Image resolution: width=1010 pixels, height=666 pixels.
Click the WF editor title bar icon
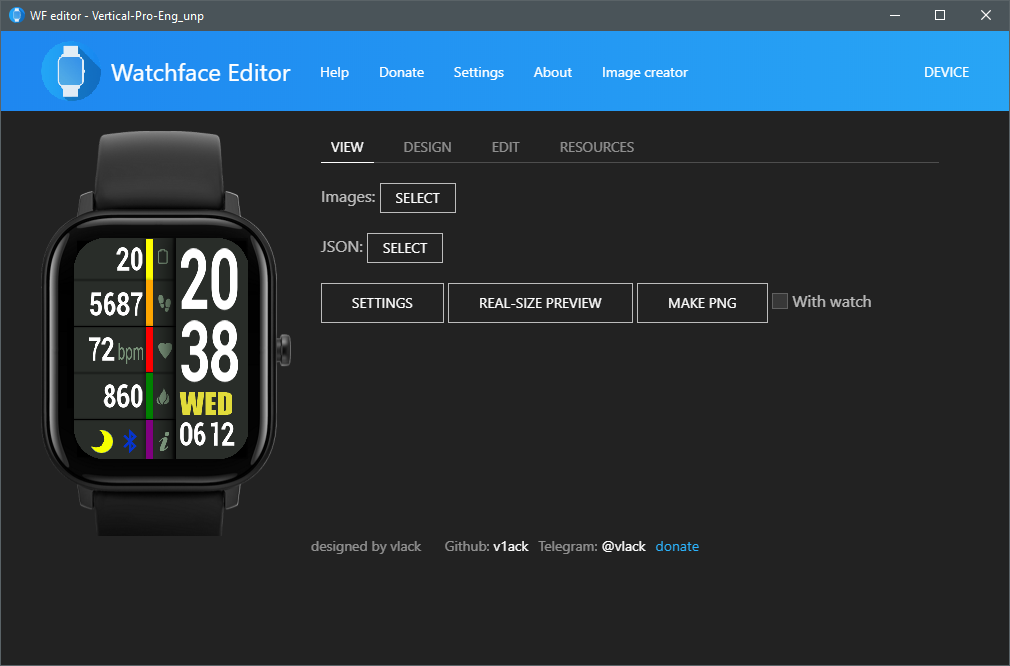[x=16, y=15]
